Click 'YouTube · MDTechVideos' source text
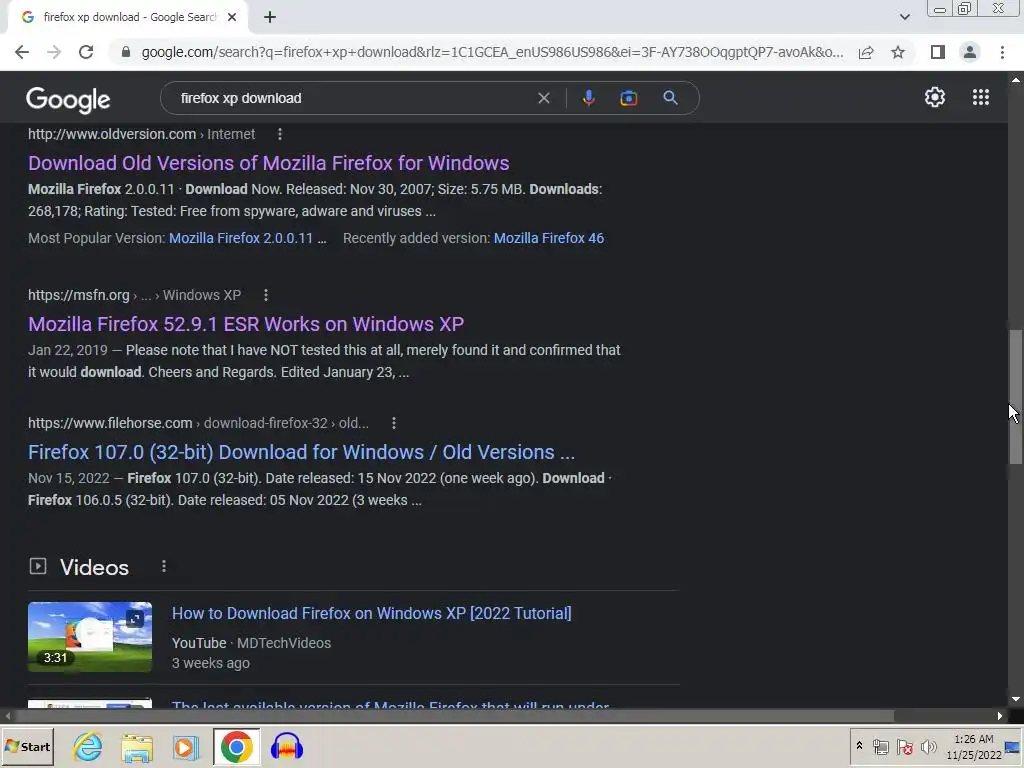 click(x=251, y=643)
